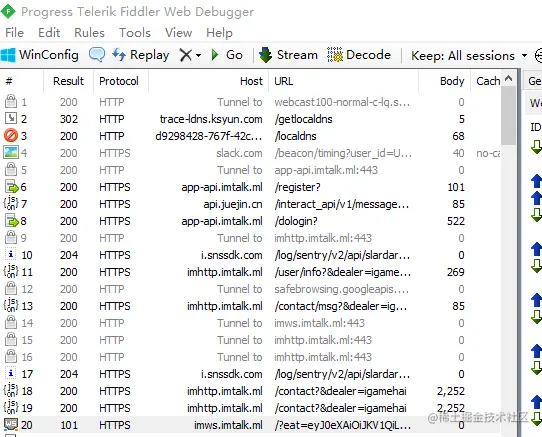Click URL /contact/msg?&dealer=ig...
The width and height of the screenshot is (542, 437).
tap(340, 306)
